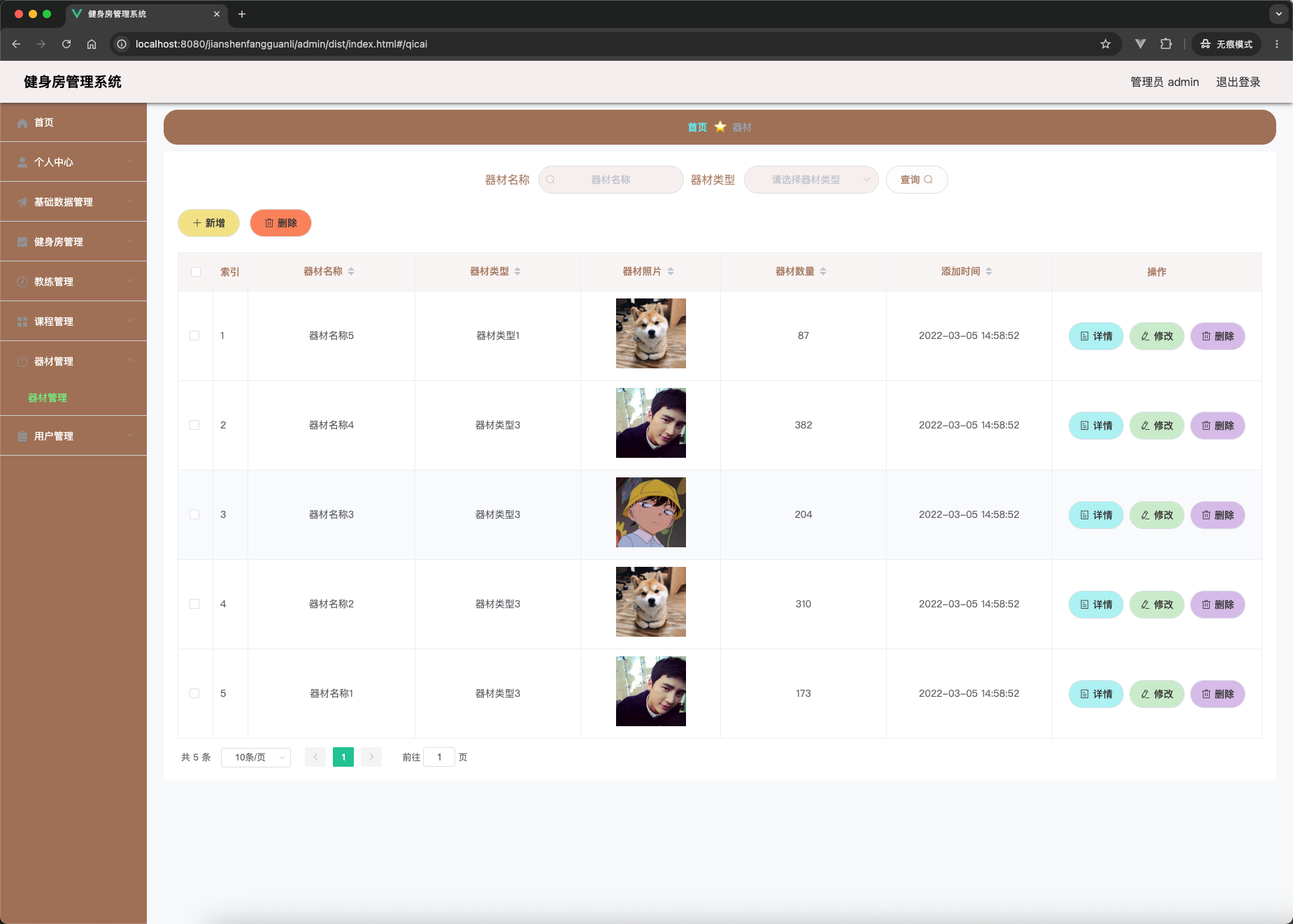Open the Vue devtools extension icon

tap(1141, 44)
